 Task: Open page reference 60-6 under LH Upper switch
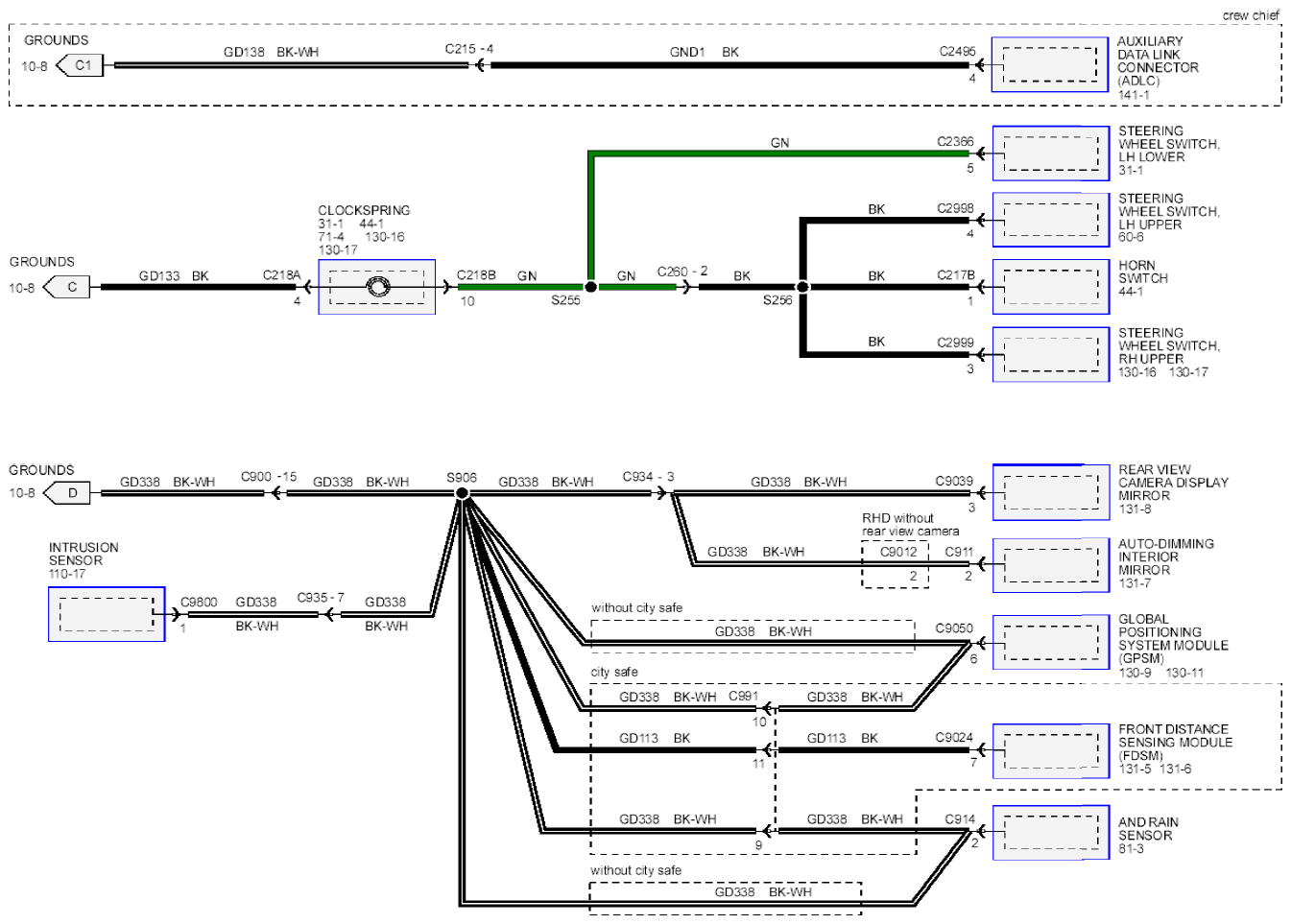click(x=1131, y=237)
